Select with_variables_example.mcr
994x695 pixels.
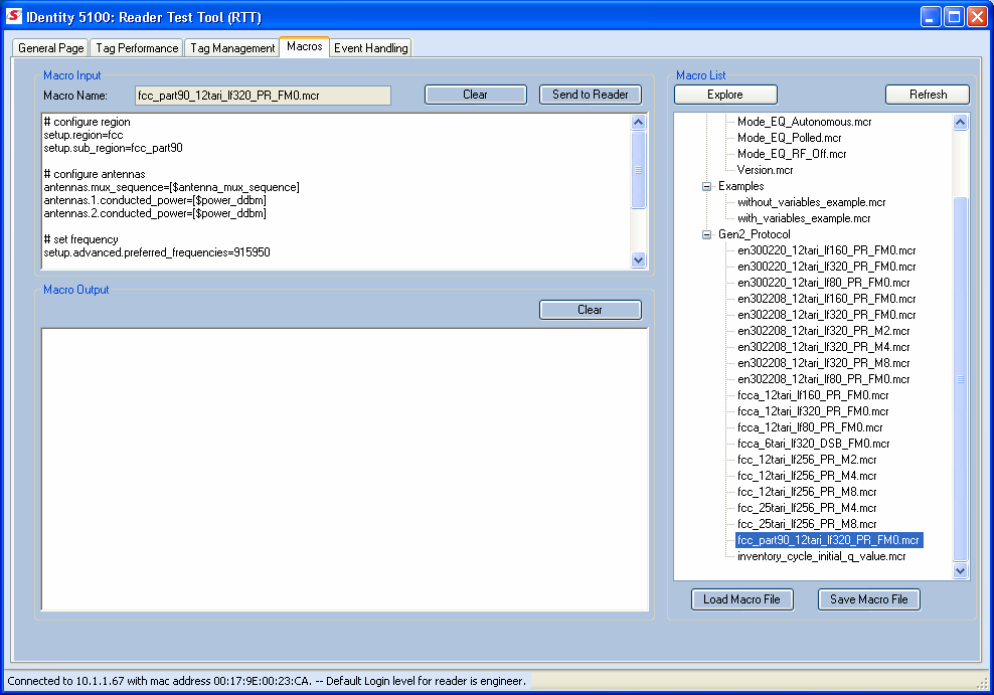coord(804,218)
